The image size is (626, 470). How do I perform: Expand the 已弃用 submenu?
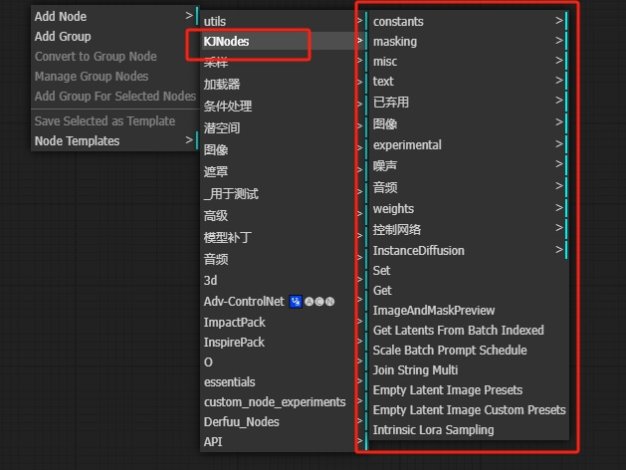(x=469, y=102)
